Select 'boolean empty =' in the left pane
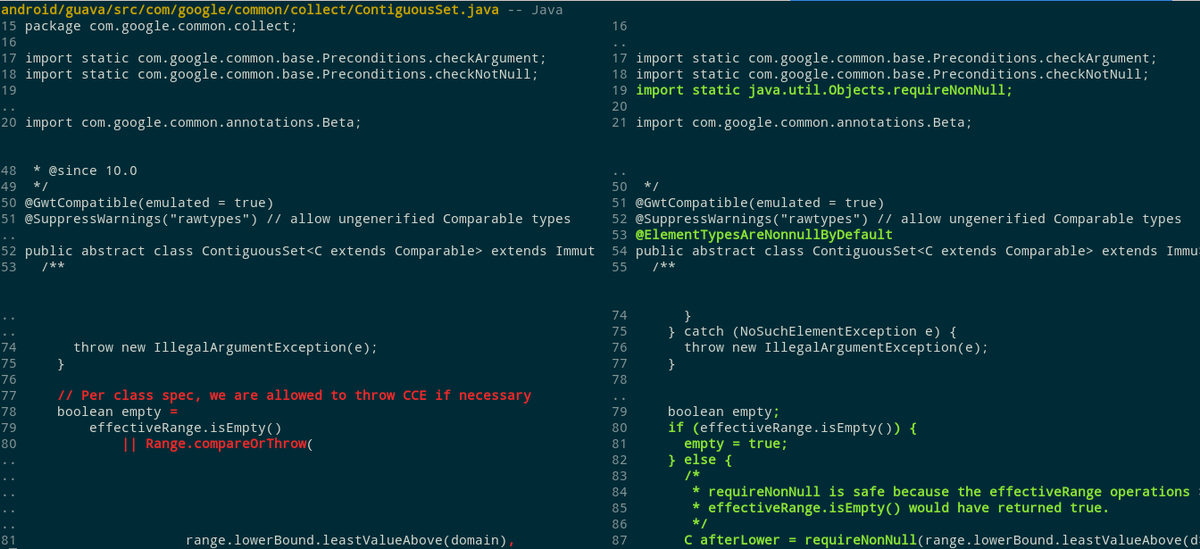The height and width of the screenshot is (549, 1200). point(116,411)
